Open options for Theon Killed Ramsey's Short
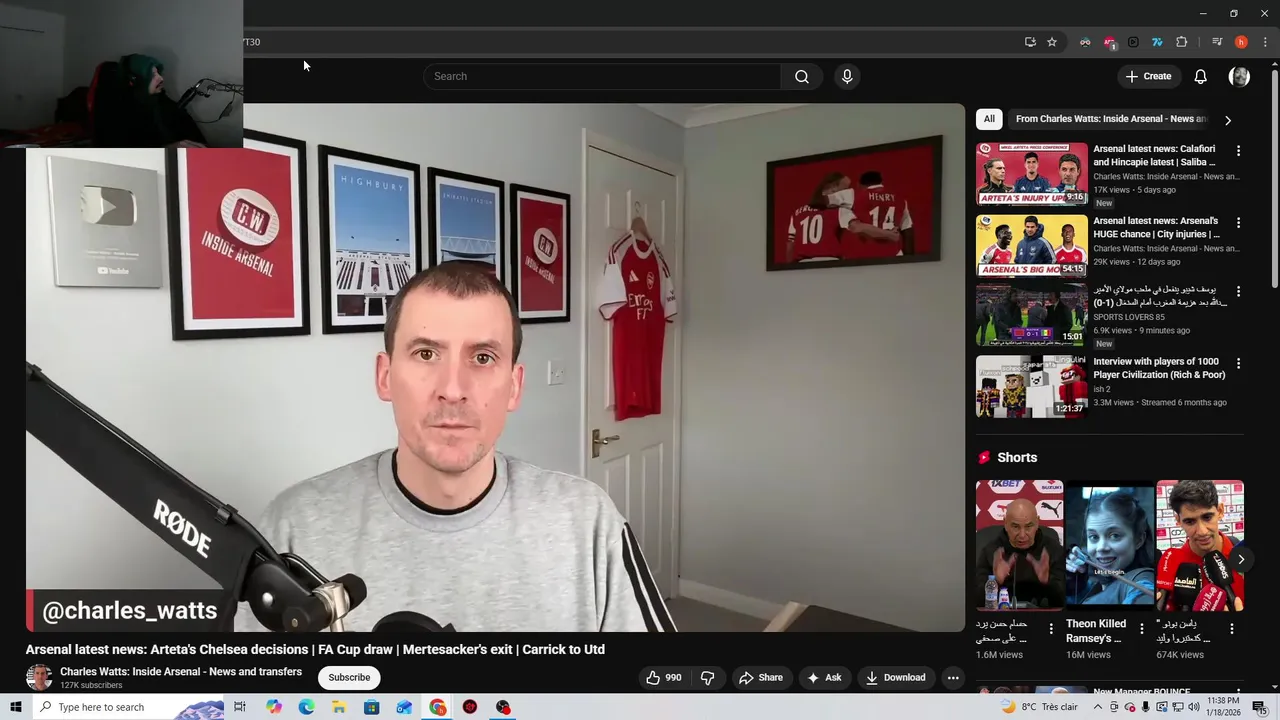The width and height of the screenshot is (1280, 720). coord(1141,629)
